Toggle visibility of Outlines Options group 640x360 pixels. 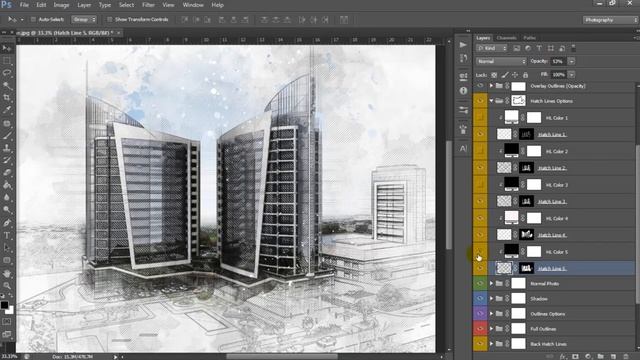[480, 313]
